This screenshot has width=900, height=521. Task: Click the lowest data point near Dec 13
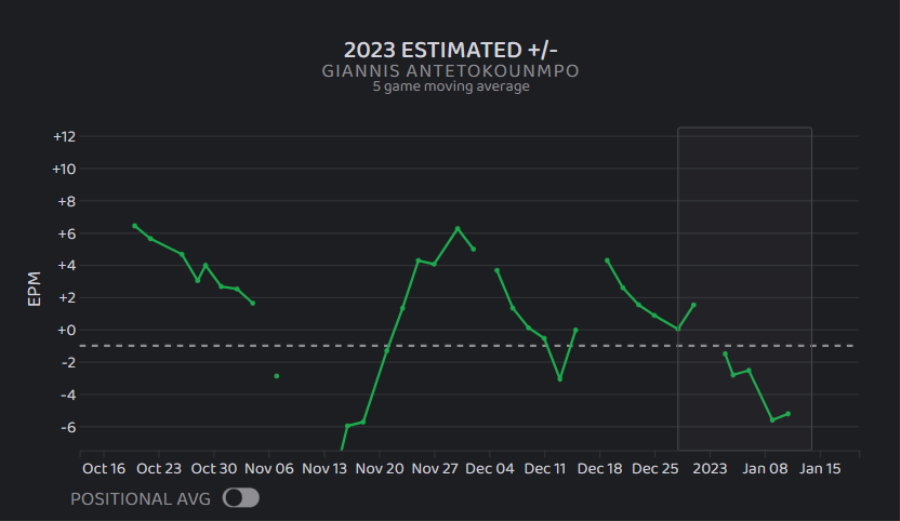(x=560, y=379)
